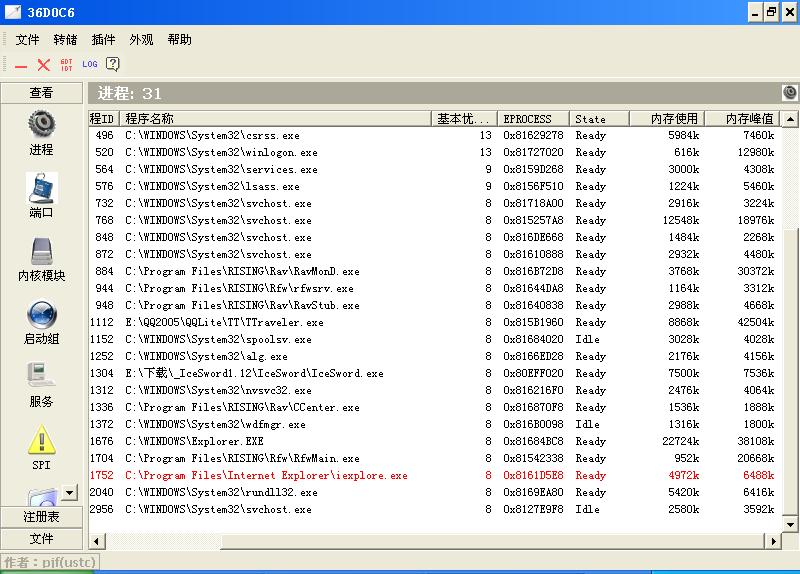Click the 进程: 31 header label
The width and height of the screenshot is (800, 574).
pyautogui.click(x=130, y=93)
